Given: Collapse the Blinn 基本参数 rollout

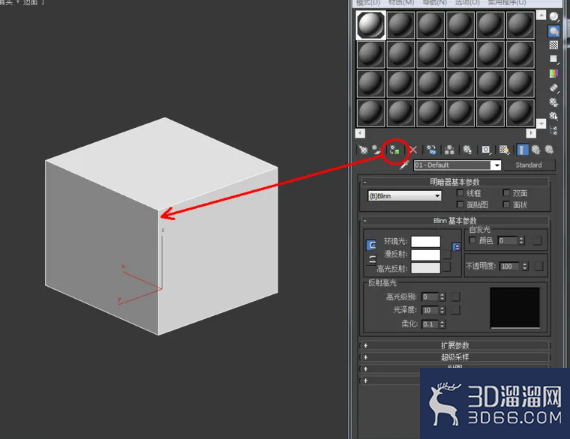Looking at the screenshot, I should [454, 221].
